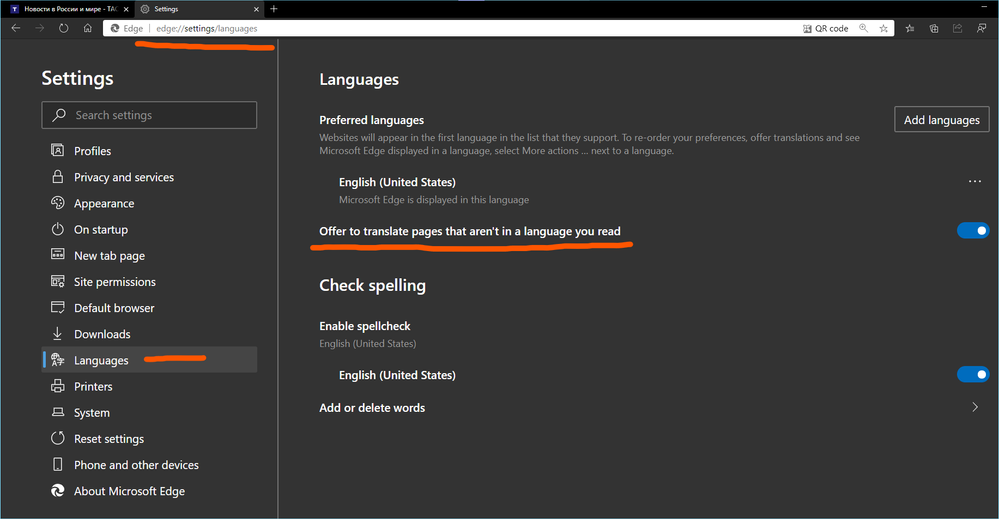Open Privacy and services settings
The width and height of the screenshot is (999, 519).
tap(149, 177)
